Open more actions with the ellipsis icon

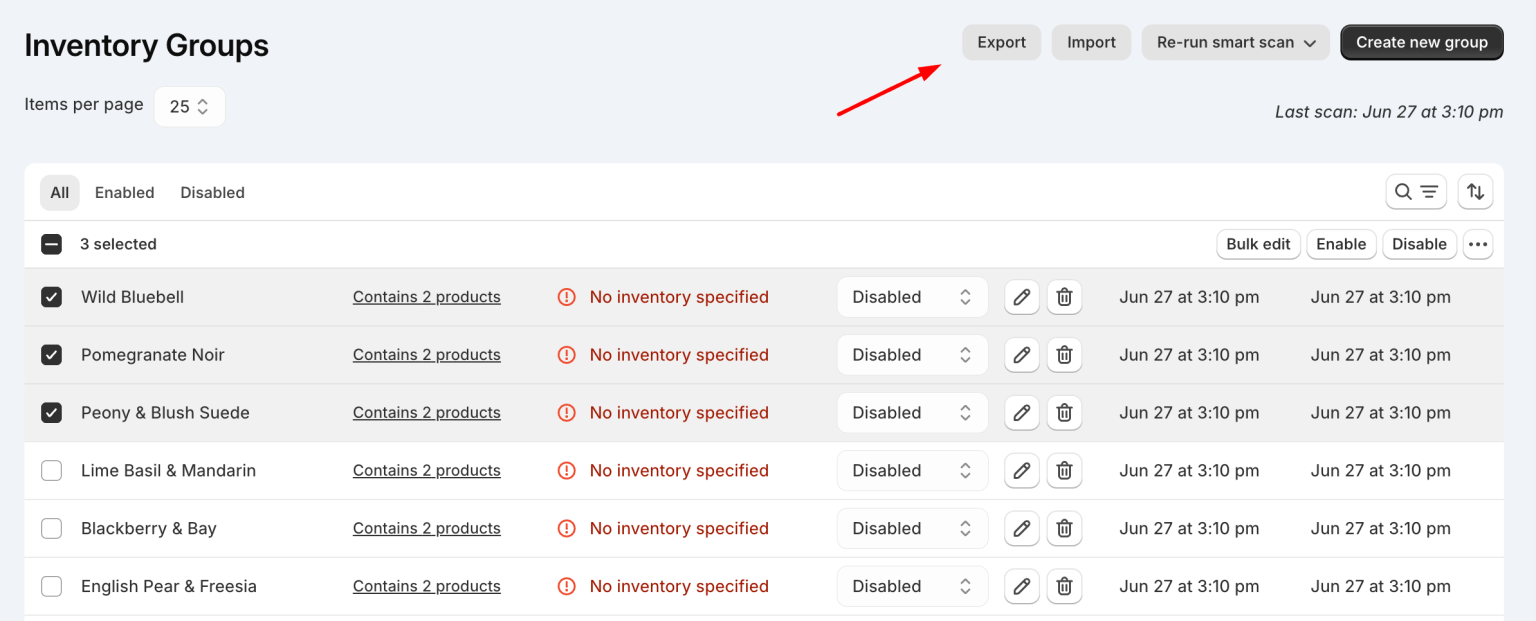[x=1478, y=244]
